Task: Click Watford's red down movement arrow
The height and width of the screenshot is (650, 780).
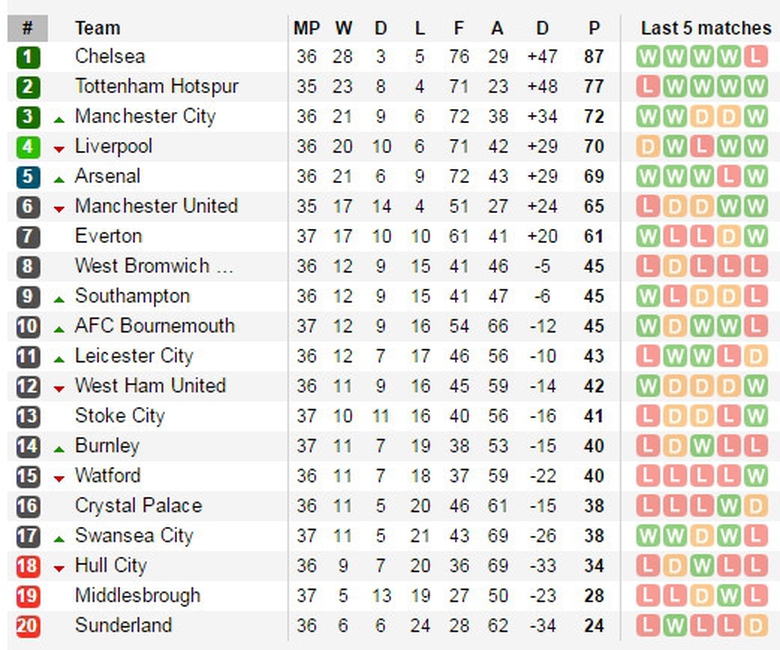Action: click(59, 478)
